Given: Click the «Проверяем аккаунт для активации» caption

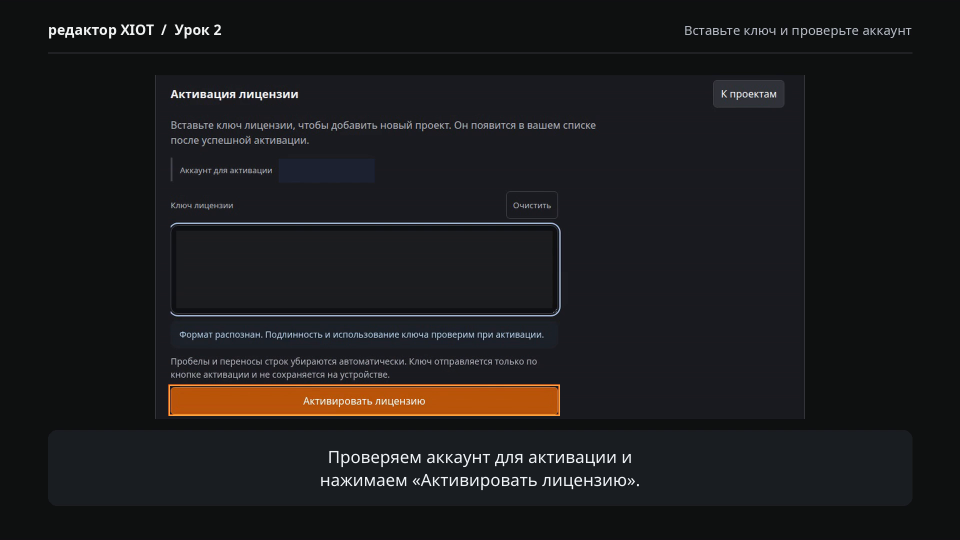Looking at the screenshot, I should (x=480, y=468).
